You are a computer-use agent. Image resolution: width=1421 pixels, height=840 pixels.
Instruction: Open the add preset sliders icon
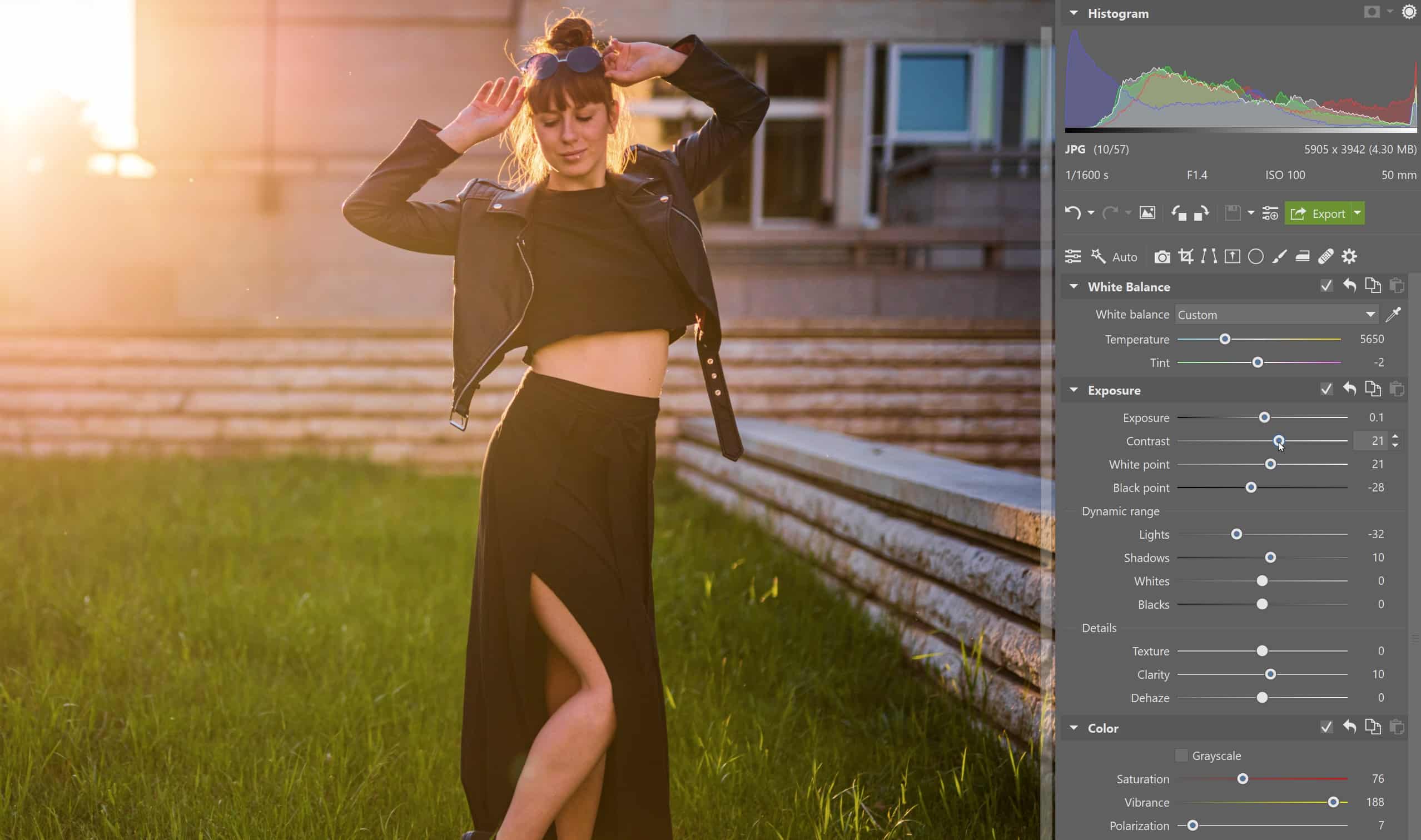coord(1270,213)
